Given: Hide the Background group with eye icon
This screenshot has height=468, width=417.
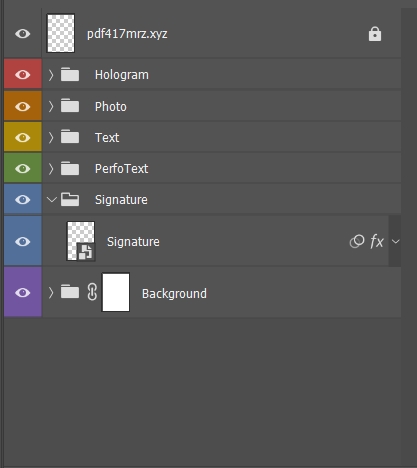Looking at the screenshot, I should [x=23, y=292].
